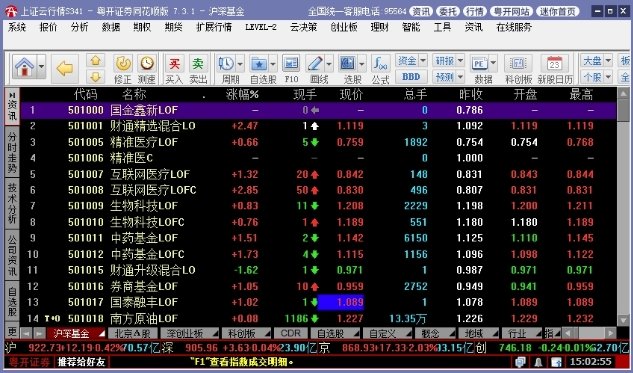Click the Home house icon in toolbar
The height and width of the screenshot is (373, 633).
pyautogui.click(x=24, y=67)
